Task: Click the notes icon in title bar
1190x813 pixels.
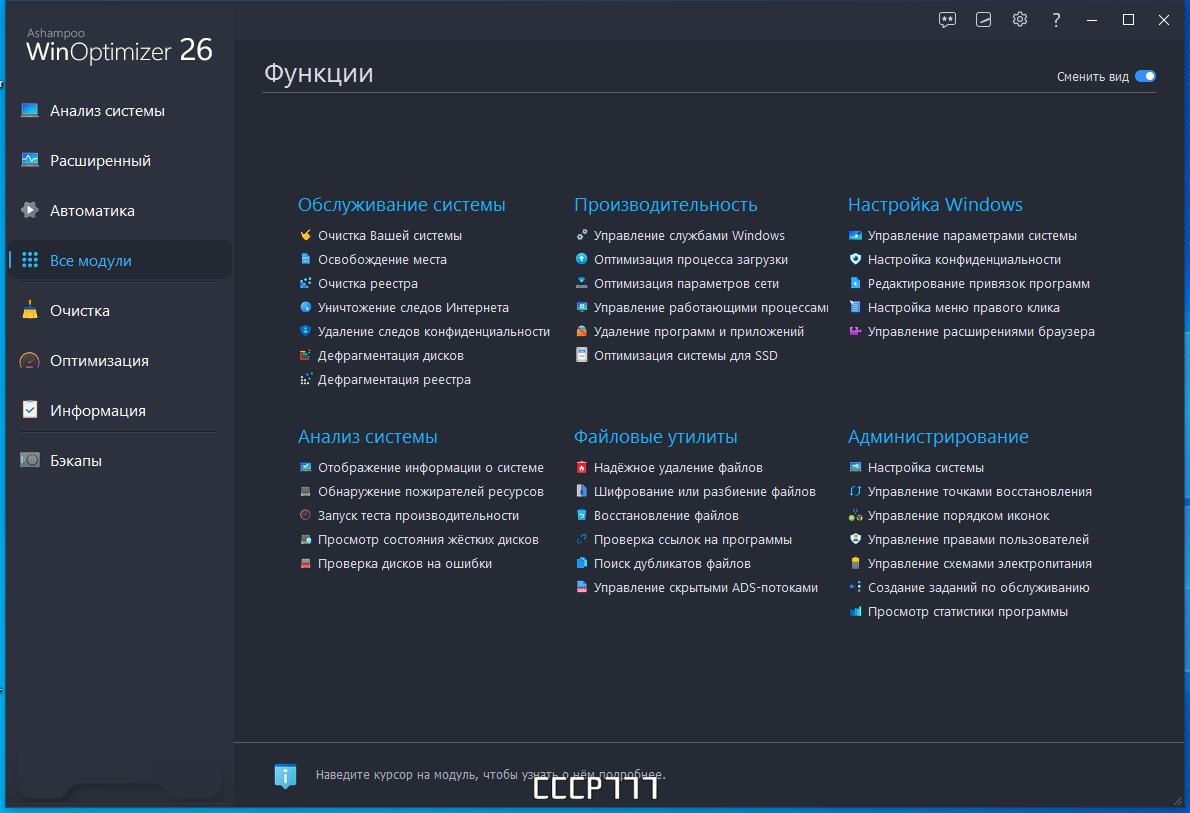Action: point(983,20)
